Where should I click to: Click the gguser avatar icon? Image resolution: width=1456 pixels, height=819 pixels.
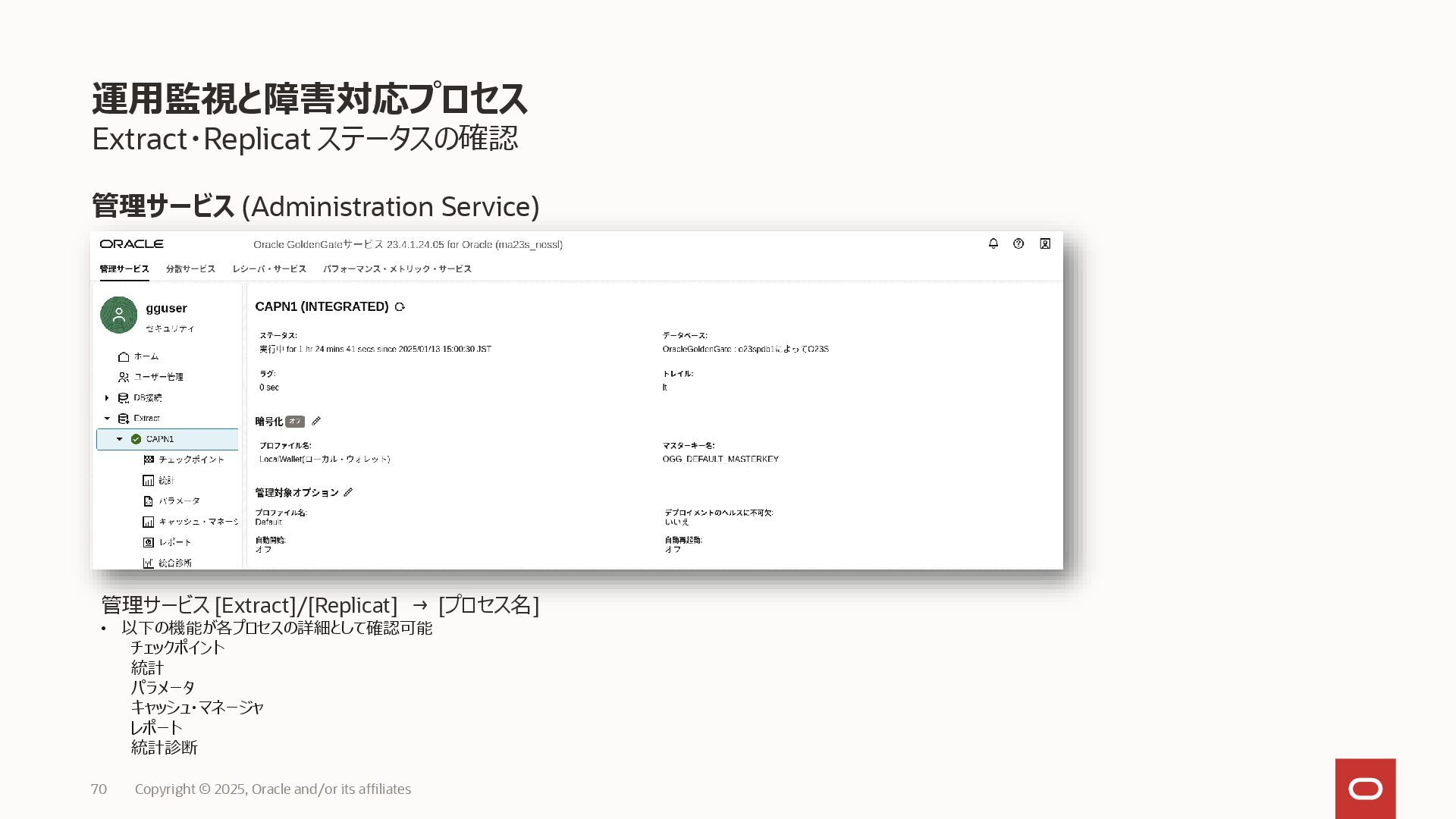pos(119,315)
